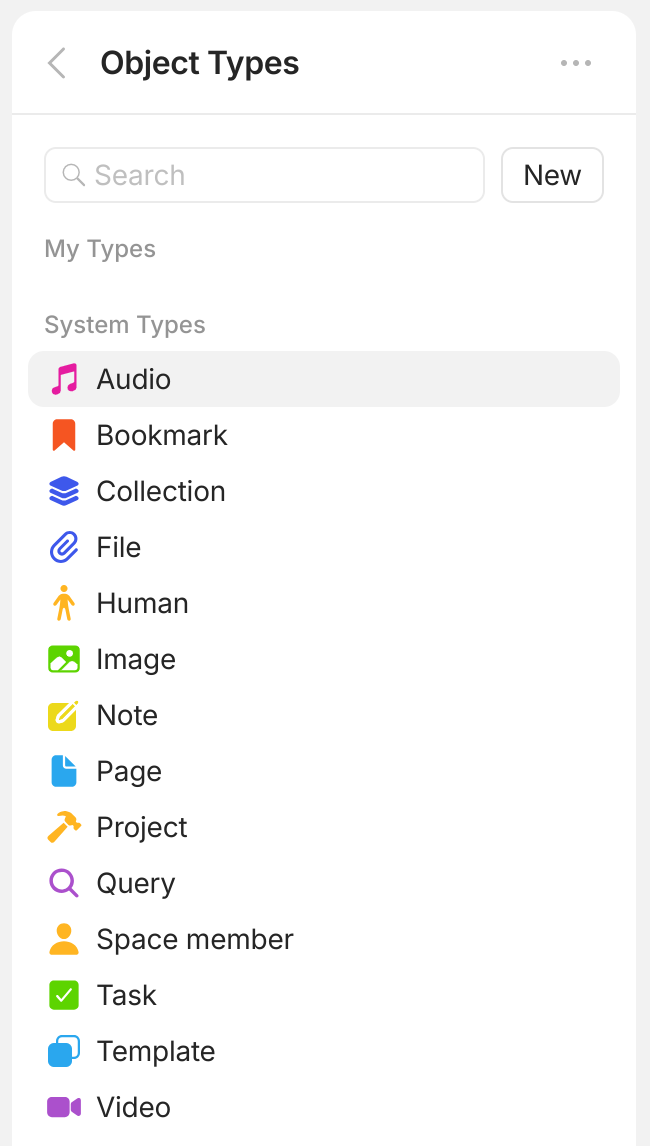Click the green Image icon
This screenshot has width=650, height=1146.
(x=64, y=660)
